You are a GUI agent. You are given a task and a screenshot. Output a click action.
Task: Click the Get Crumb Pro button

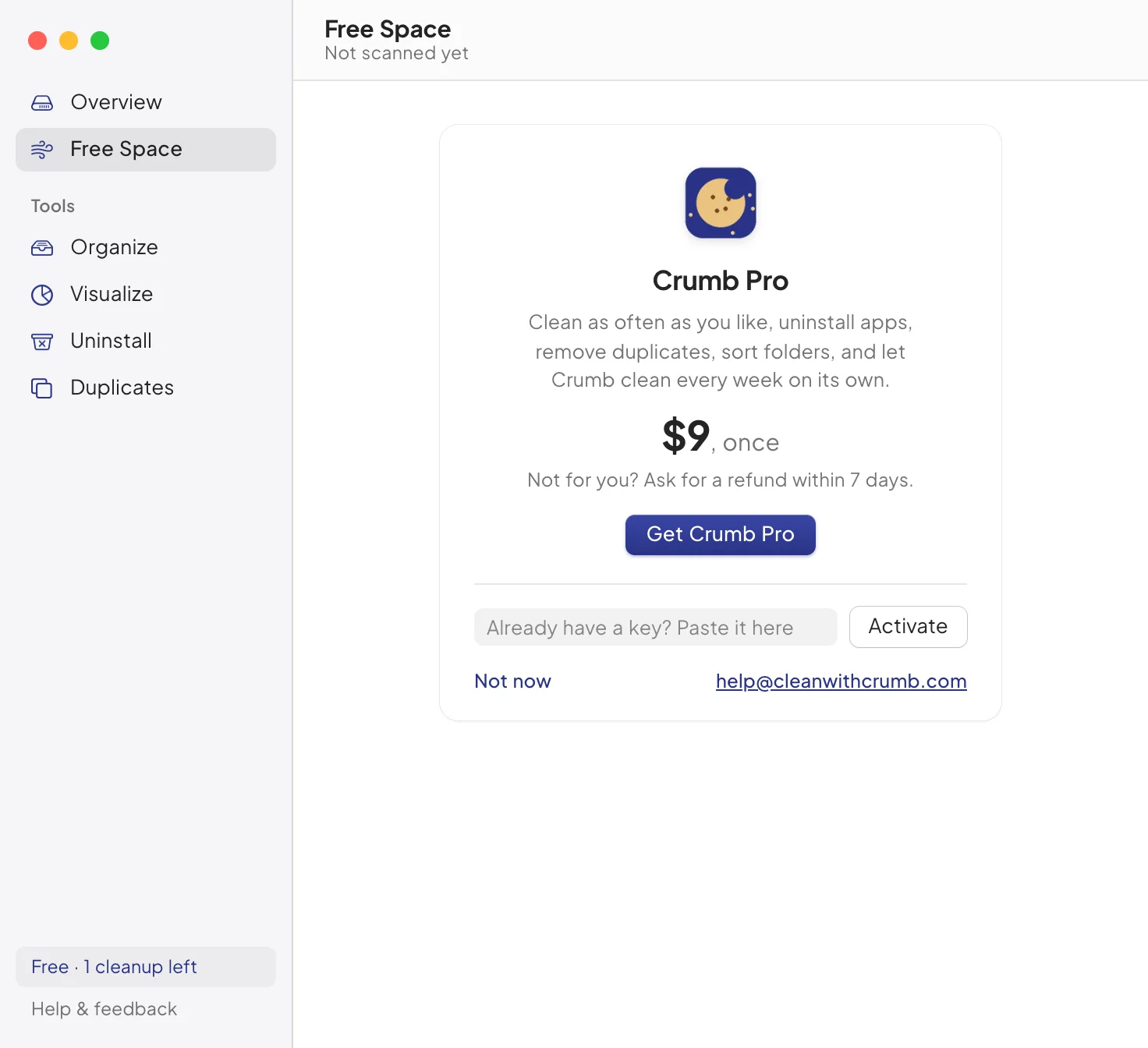tap(721, 534)
